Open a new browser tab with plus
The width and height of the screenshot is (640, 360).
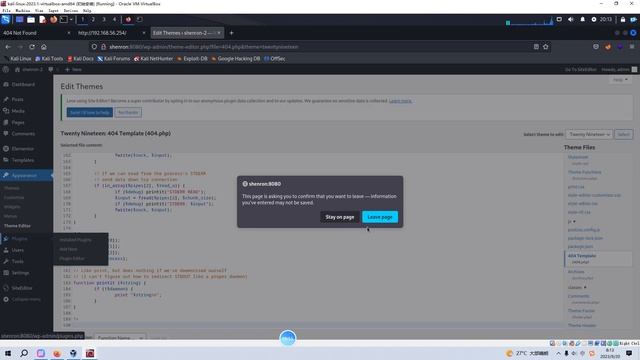tap(231, 33)
